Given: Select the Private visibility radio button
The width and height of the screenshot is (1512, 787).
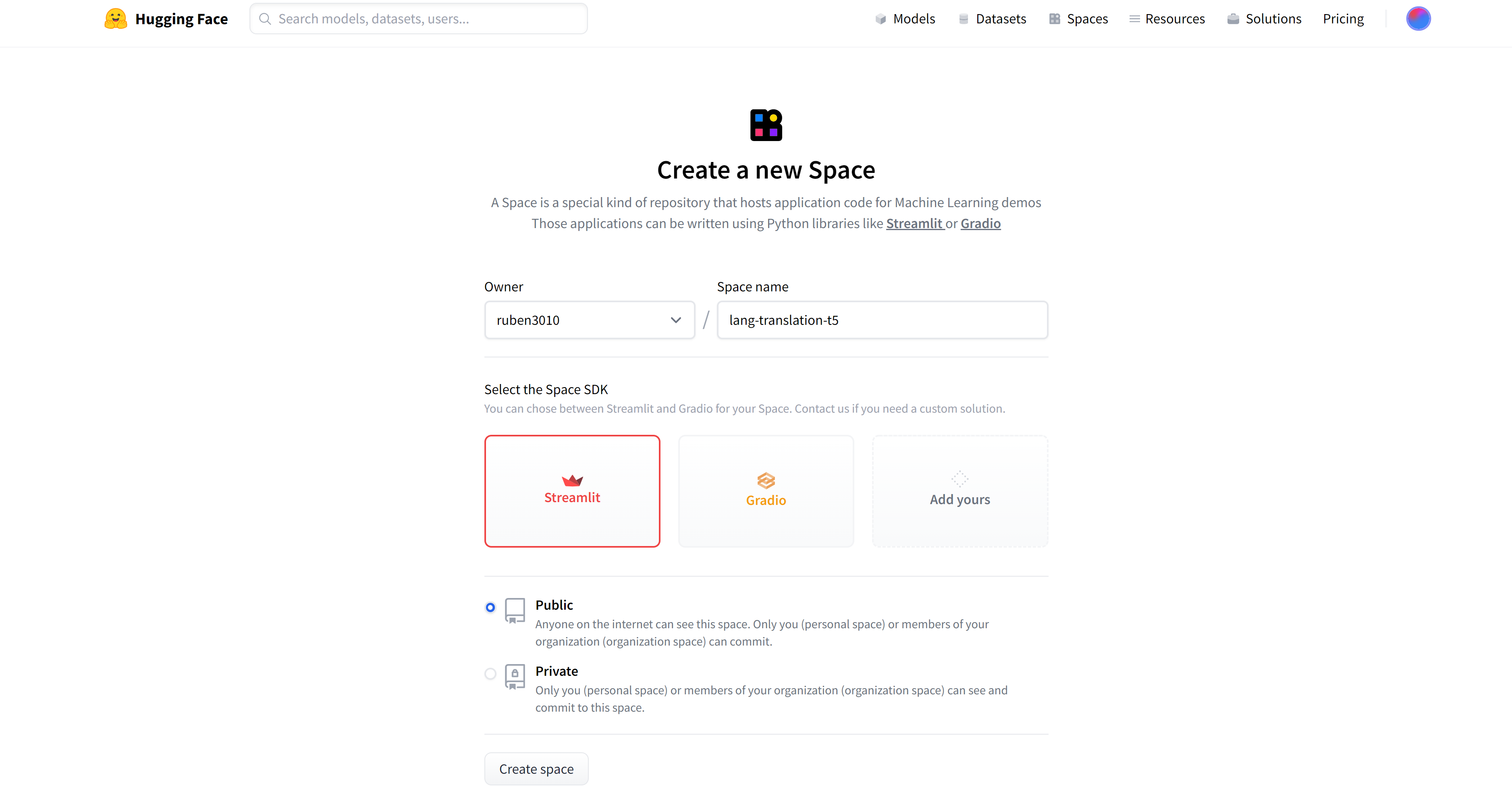Looking at the screenshot, I should click(x=491, y=674).
